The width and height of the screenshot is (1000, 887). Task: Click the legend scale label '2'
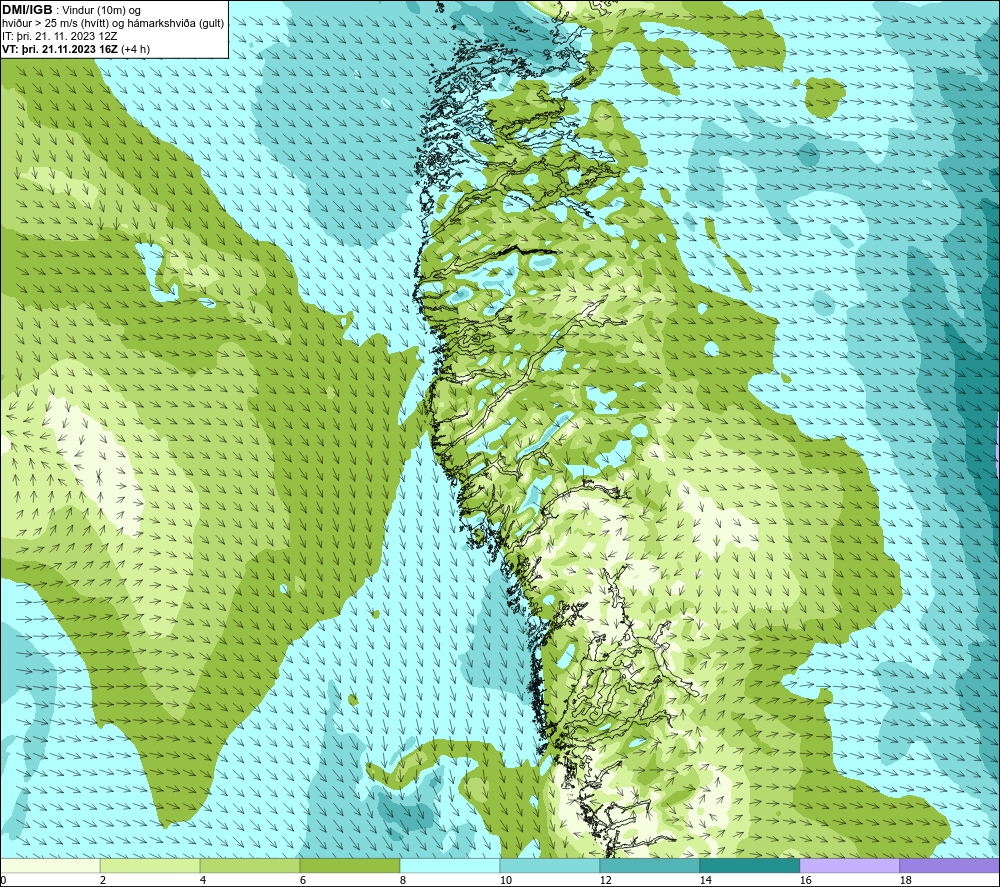tap(103, 880)
